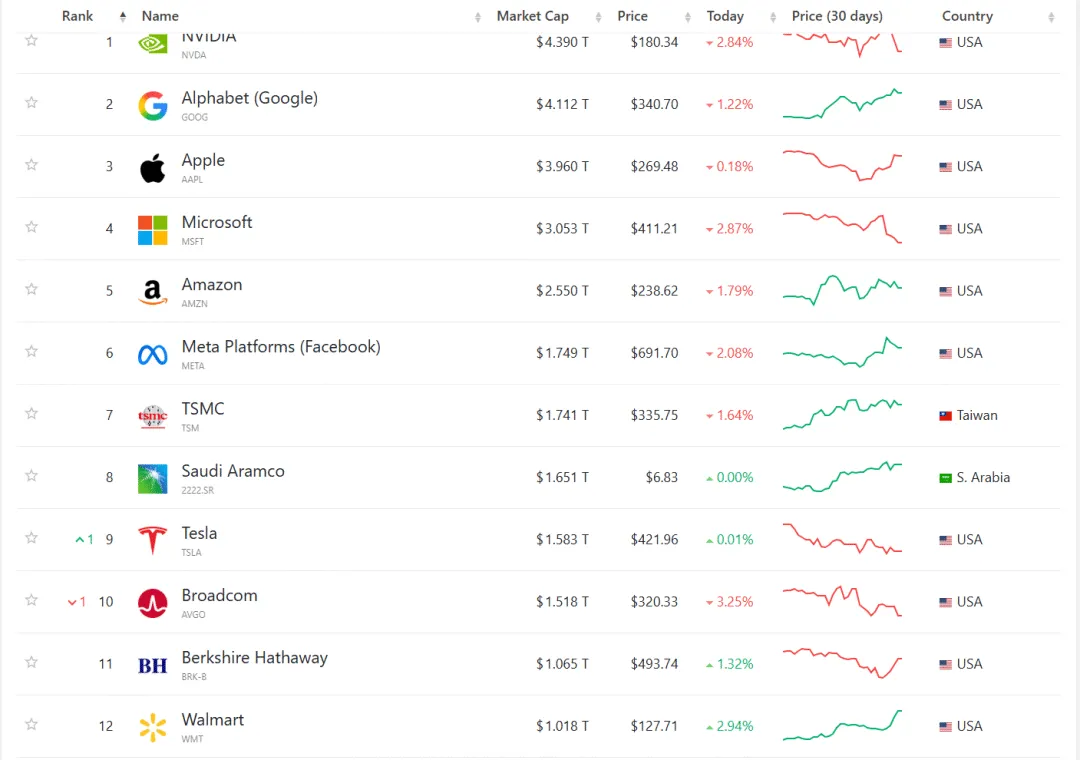Click the Apple logo icon
The width and height of the screenshot is (1080, 760).
[153, 167]
